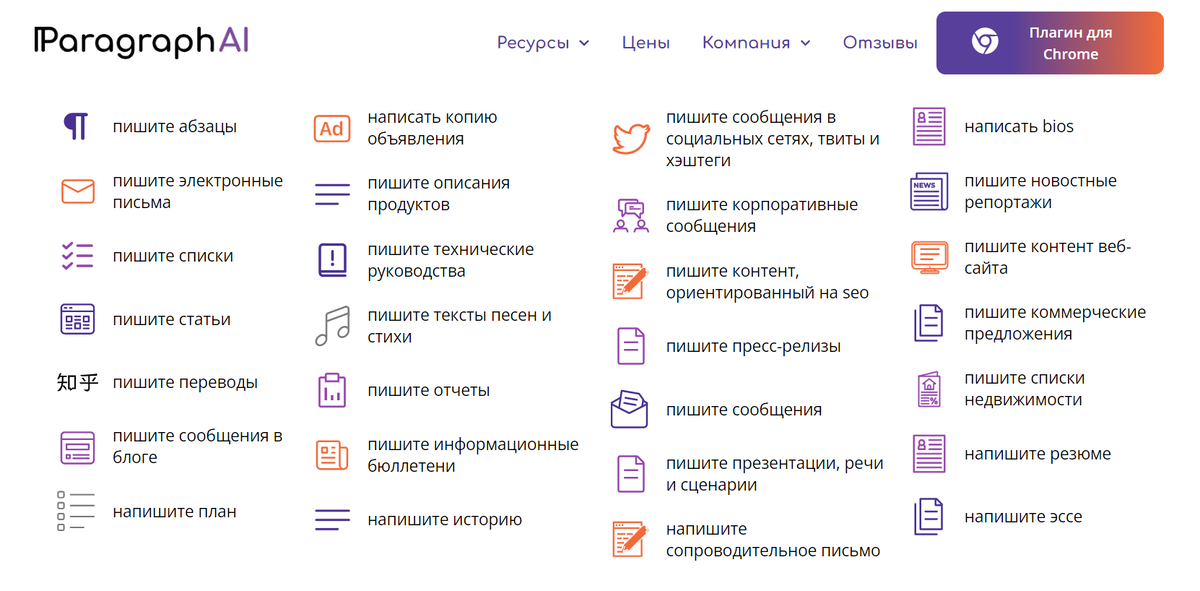Click the profile document icon beside написать bios
1200x591 pixels.
929,127
